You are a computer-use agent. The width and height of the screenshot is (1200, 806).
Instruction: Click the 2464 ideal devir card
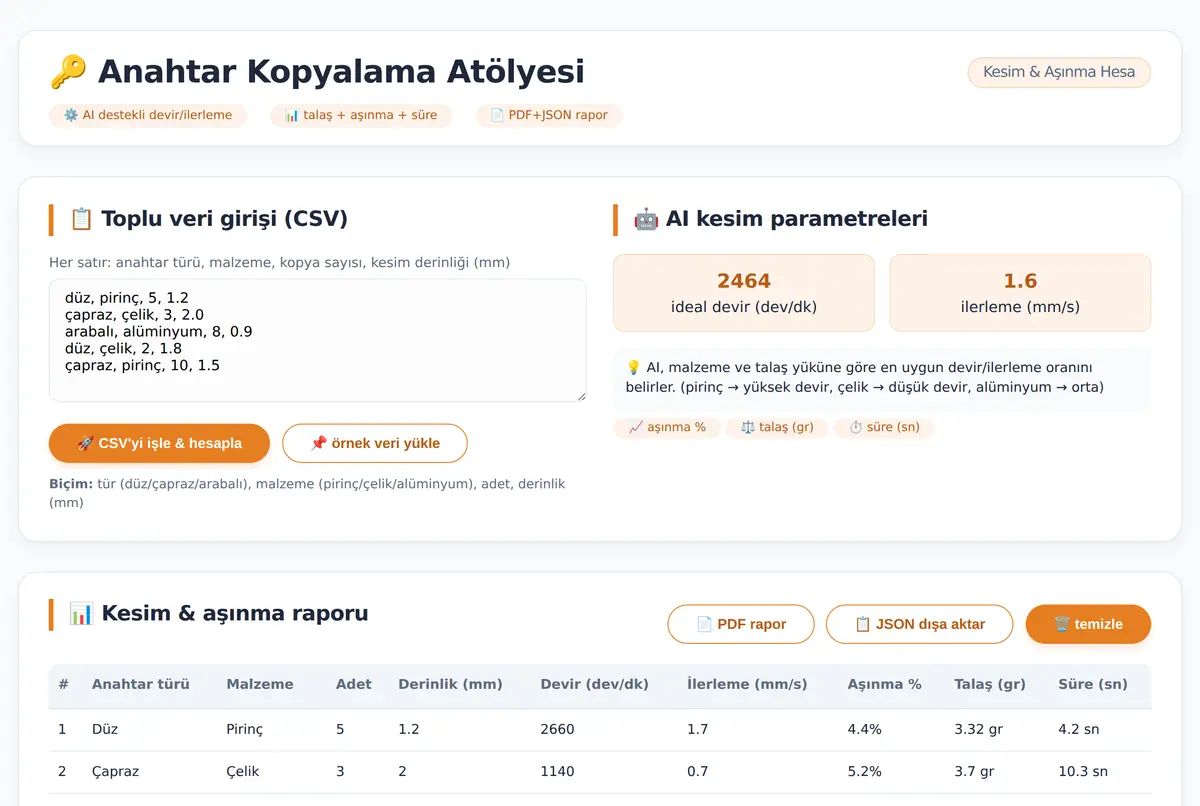[744, 293]
